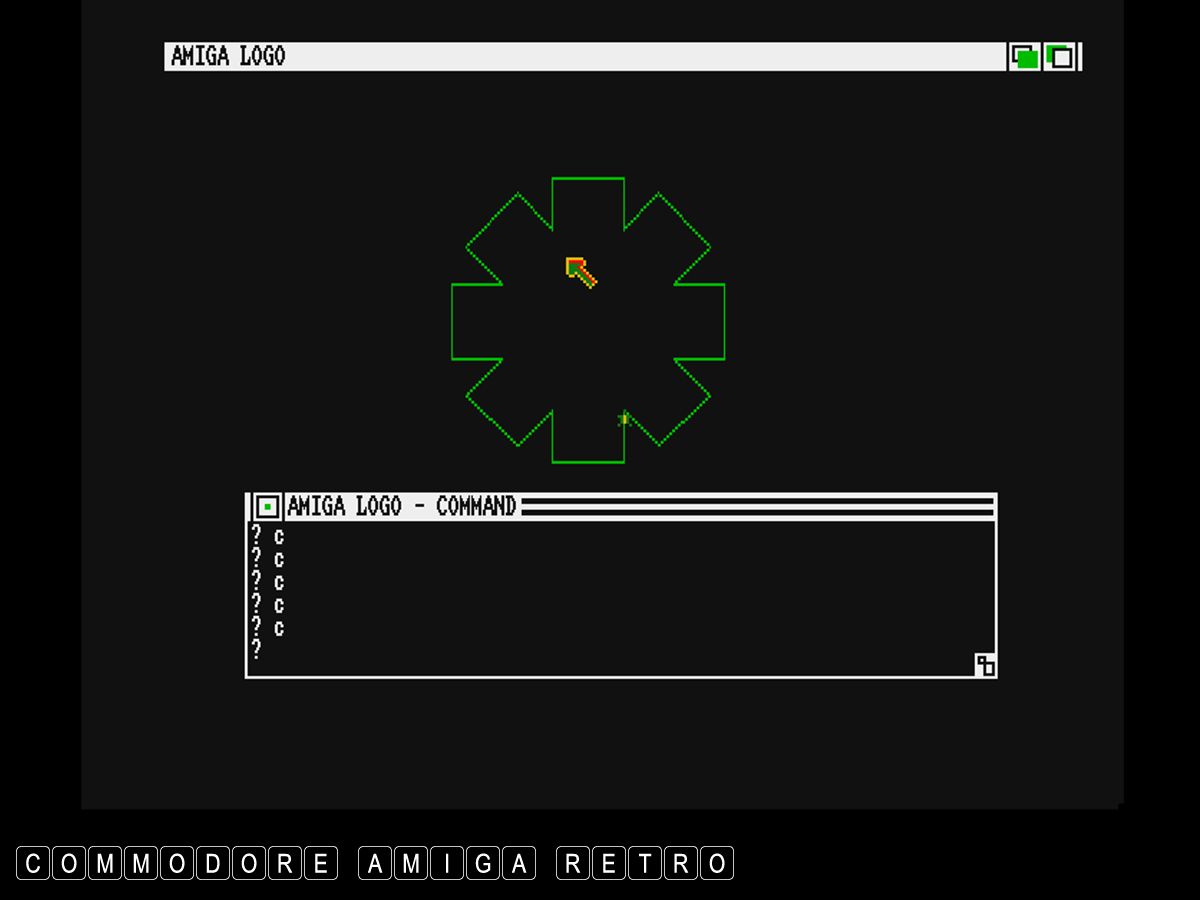Screen dimensions: 1200x900
Task: Click the Command window resize gadget
Action: (985, 665)
